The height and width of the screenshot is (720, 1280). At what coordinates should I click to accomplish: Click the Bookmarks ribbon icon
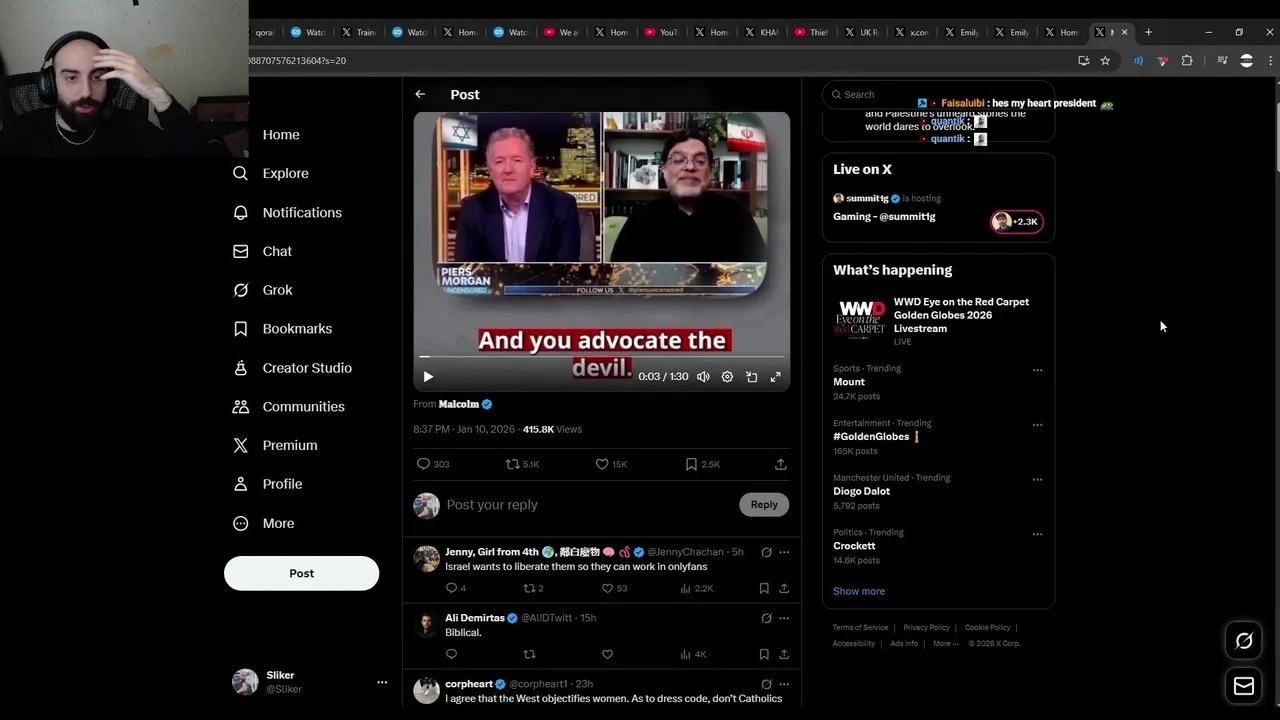pyautogui.click(x=240, y=329)
